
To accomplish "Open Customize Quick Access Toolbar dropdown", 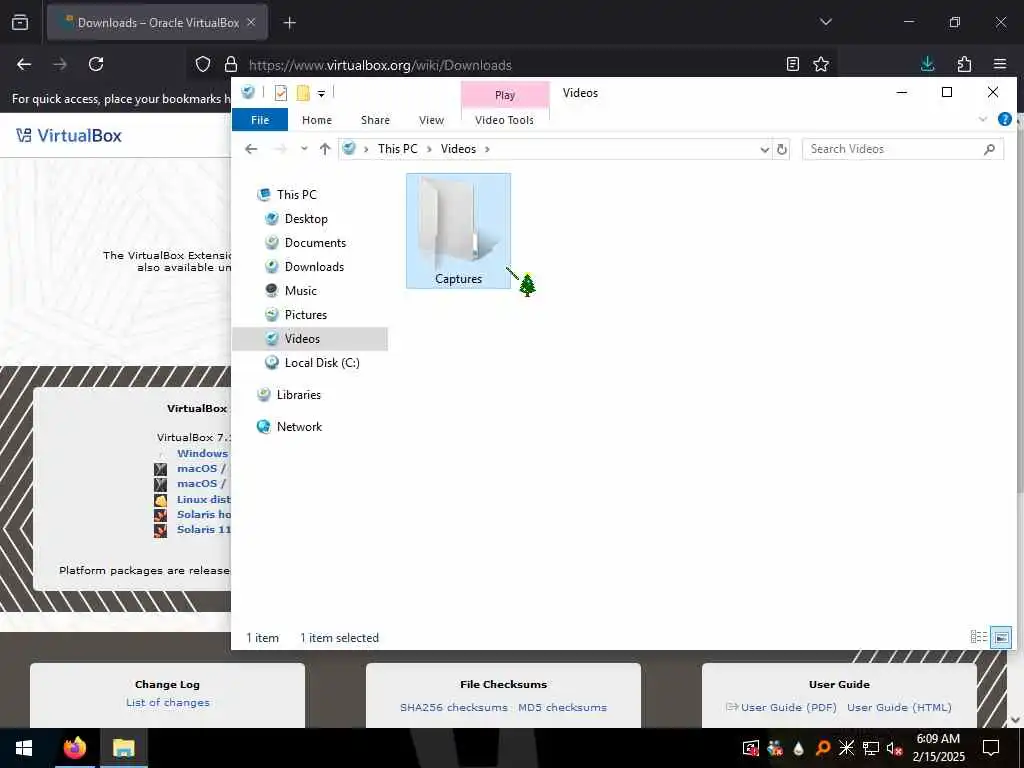I will [321, 94].
